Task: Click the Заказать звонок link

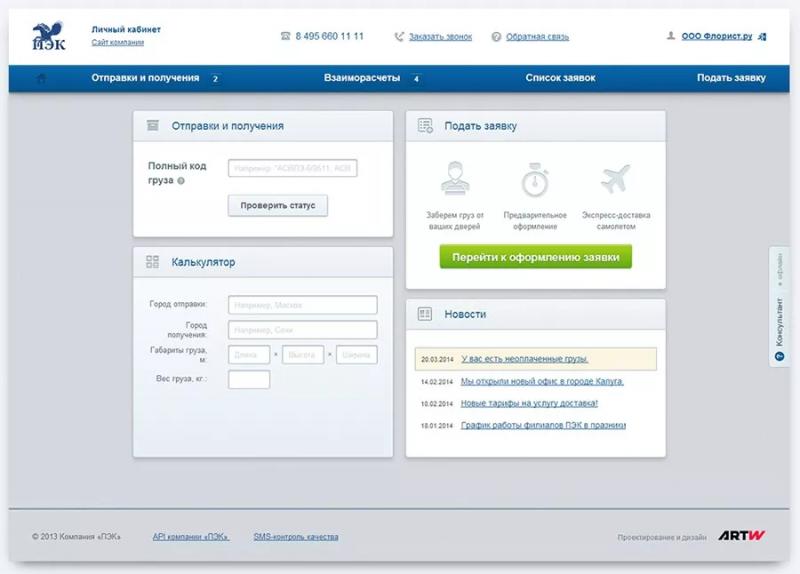Action: click(440, 37)
